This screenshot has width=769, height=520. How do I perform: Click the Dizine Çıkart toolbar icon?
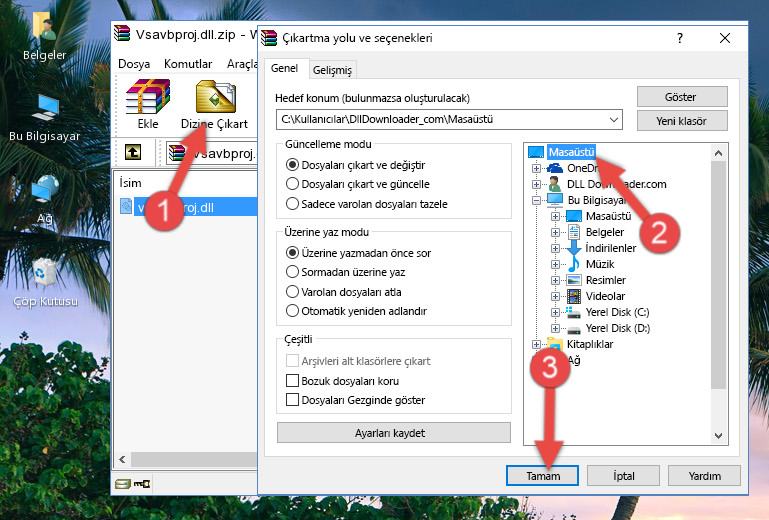click(215, 104)
